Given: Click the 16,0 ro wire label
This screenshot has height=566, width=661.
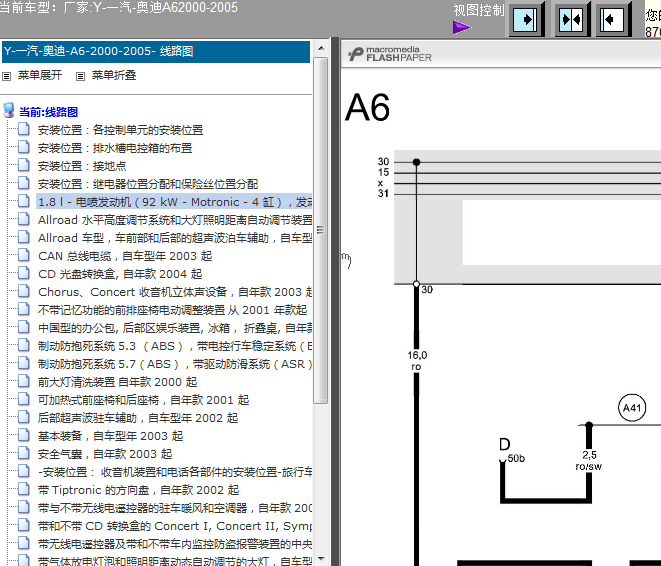Looking at the screenshot, I should coord(417,361).
